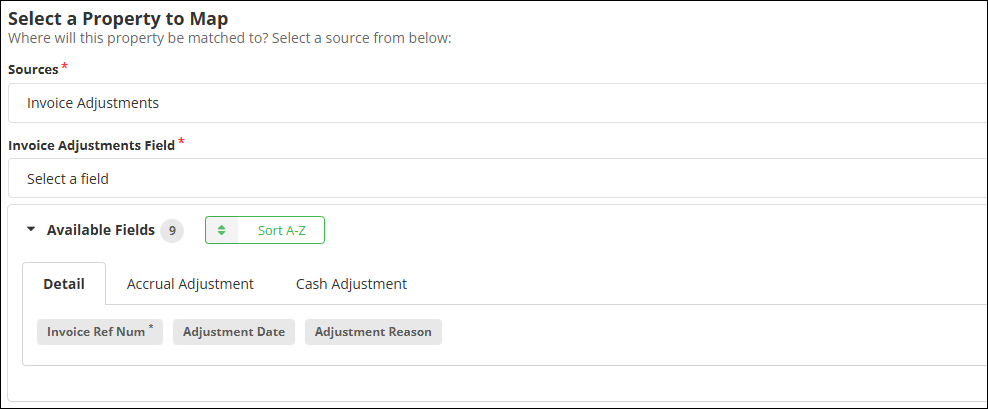Switch to the Detail tab
988x409 pixels.
[64, 284]
